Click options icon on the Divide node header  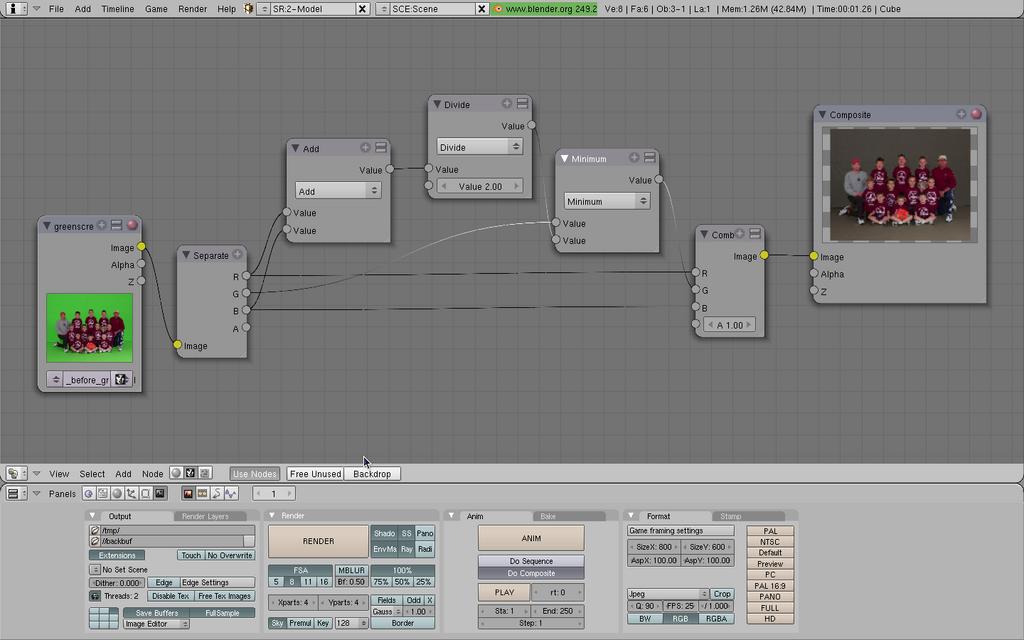tap(522, 104)
